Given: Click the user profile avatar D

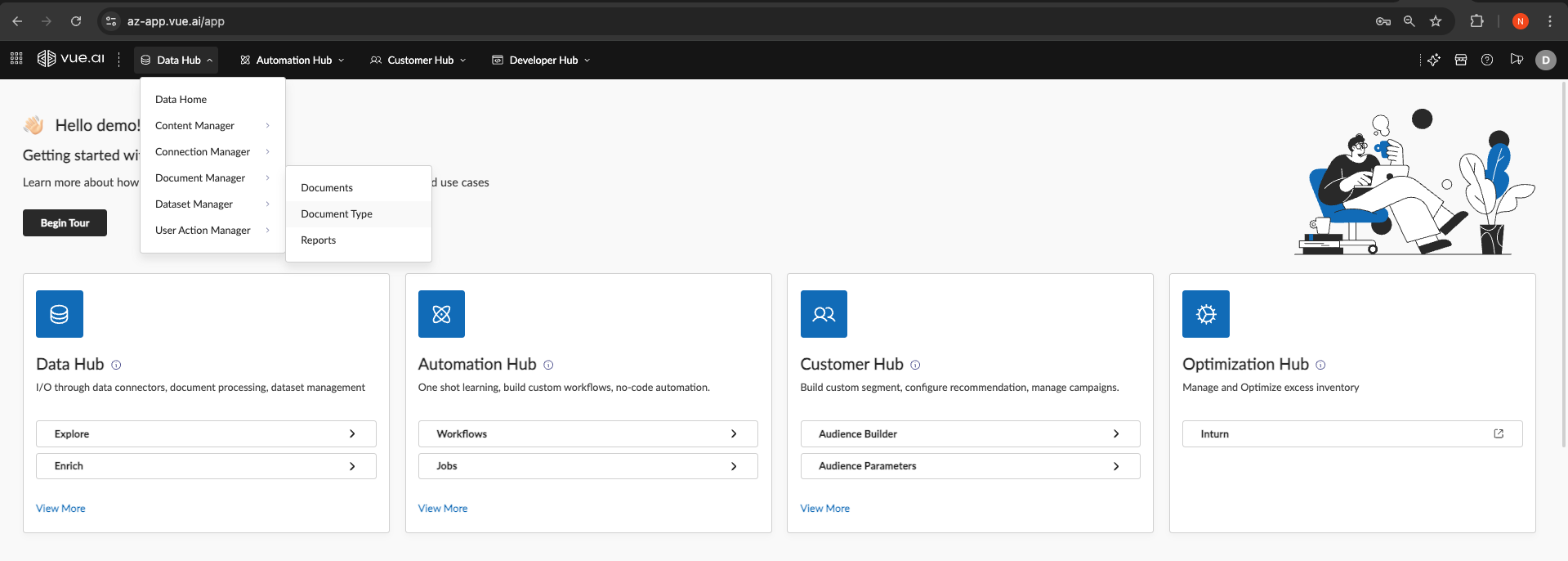Looking at the screenshot, I should [x=1545, y=60].
